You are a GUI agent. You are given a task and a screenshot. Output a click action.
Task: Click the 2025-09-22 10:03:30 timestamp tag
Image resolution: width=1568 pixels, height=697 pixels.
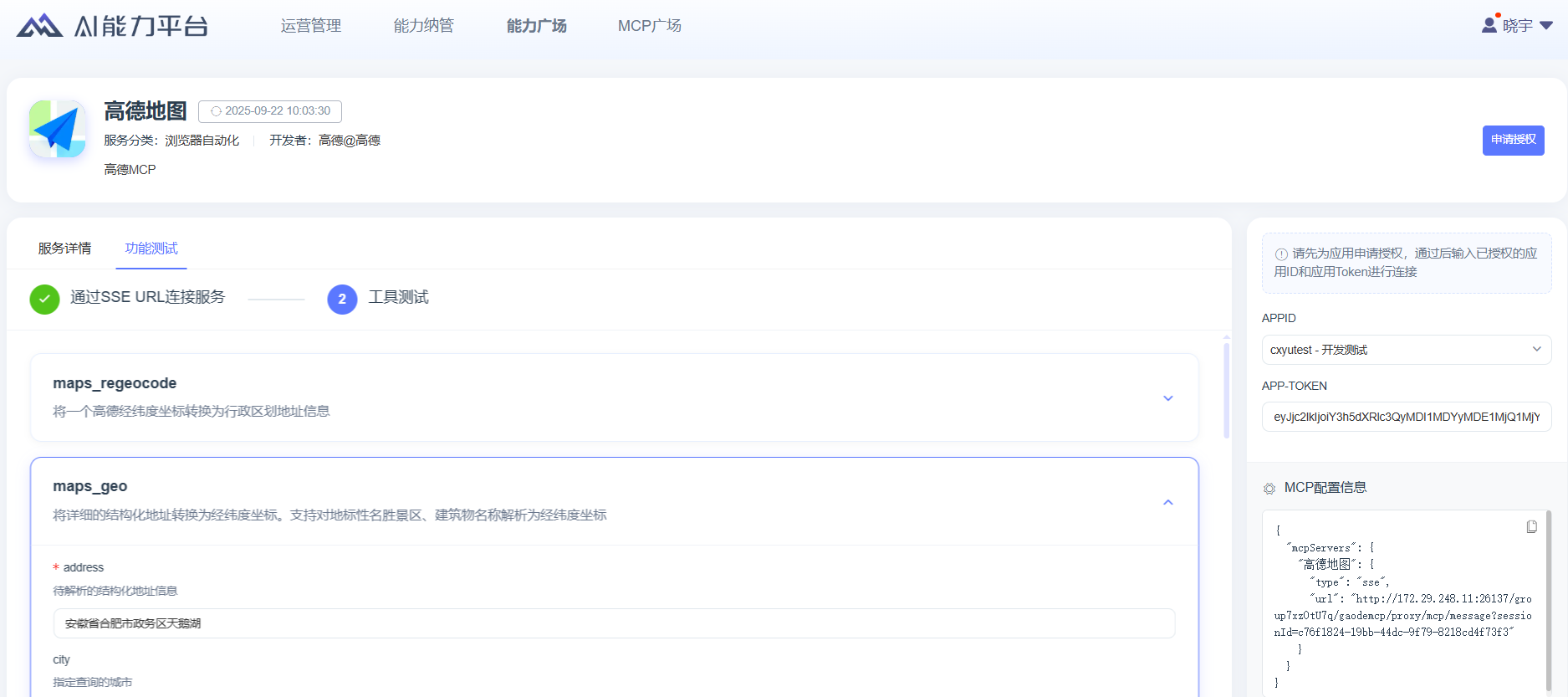[270, 111]
